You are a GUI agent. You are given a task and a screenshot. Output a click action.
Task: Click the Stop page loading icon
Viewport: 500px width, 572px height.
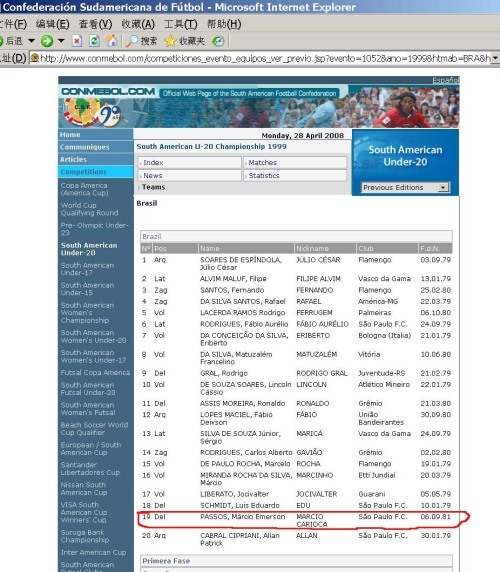(x=77, y=41)
